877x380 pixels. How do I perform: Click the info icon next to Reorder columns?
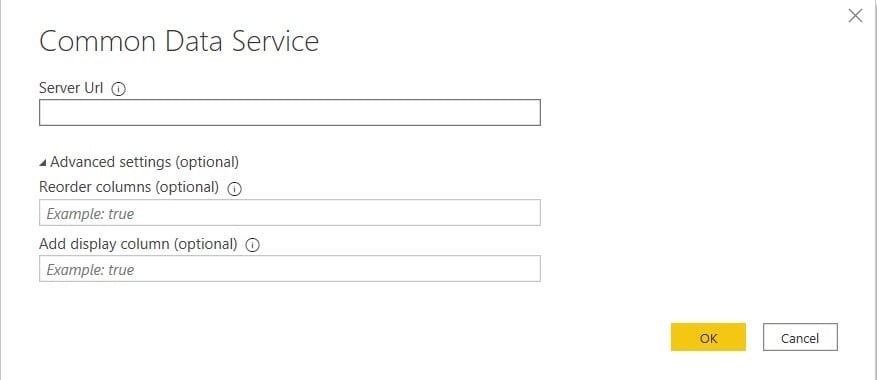click(x=234, y=189)
